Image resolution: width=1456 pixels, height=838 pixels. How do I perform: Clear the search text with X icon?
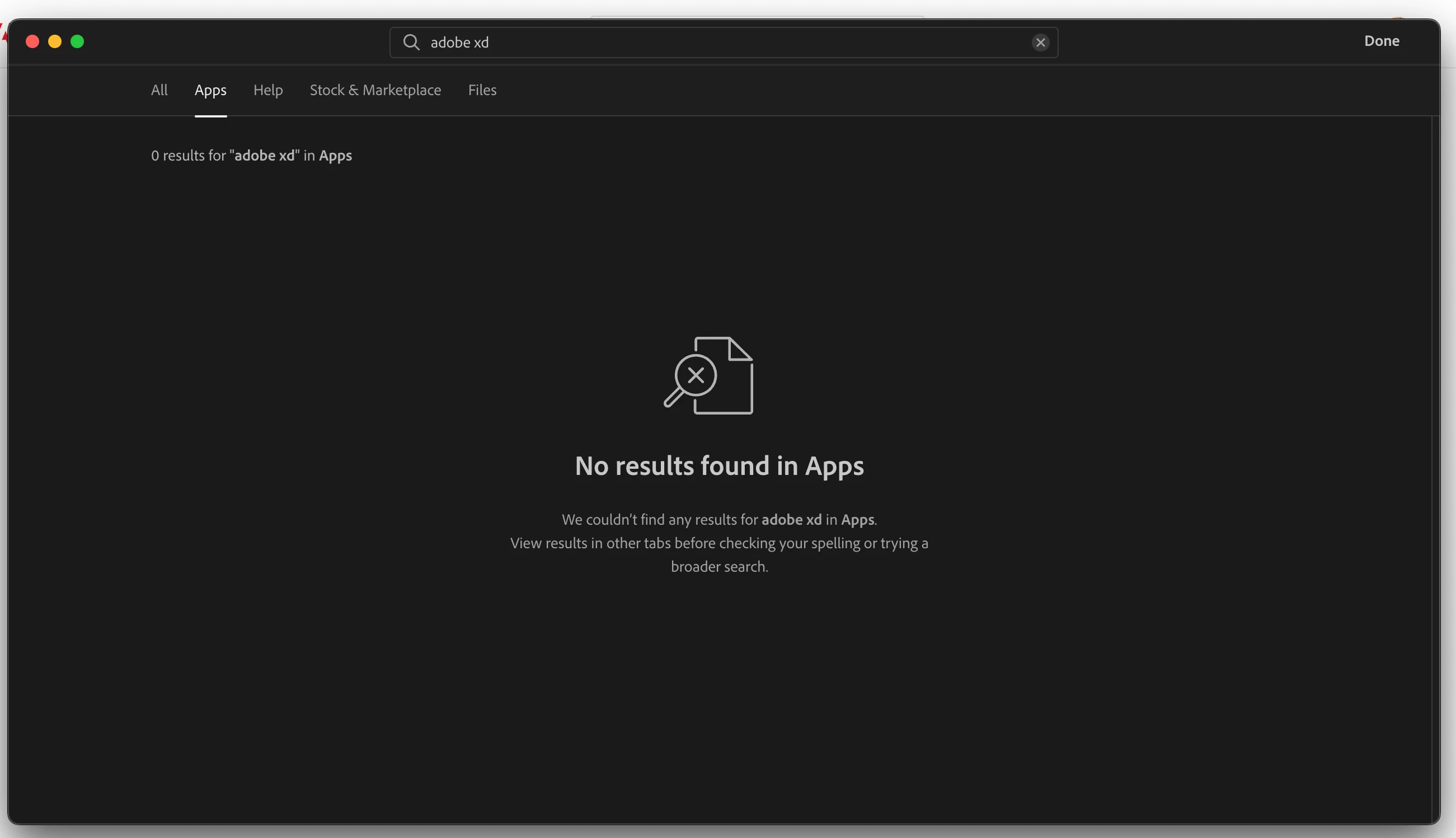coord(1040,43)
